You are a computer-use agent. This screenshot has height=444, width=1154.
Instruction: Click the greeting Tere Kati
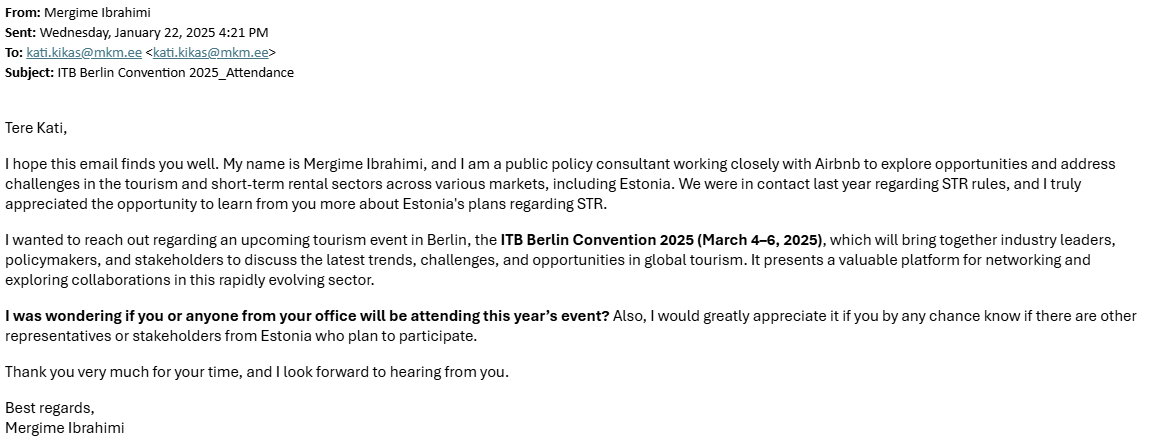36,128
